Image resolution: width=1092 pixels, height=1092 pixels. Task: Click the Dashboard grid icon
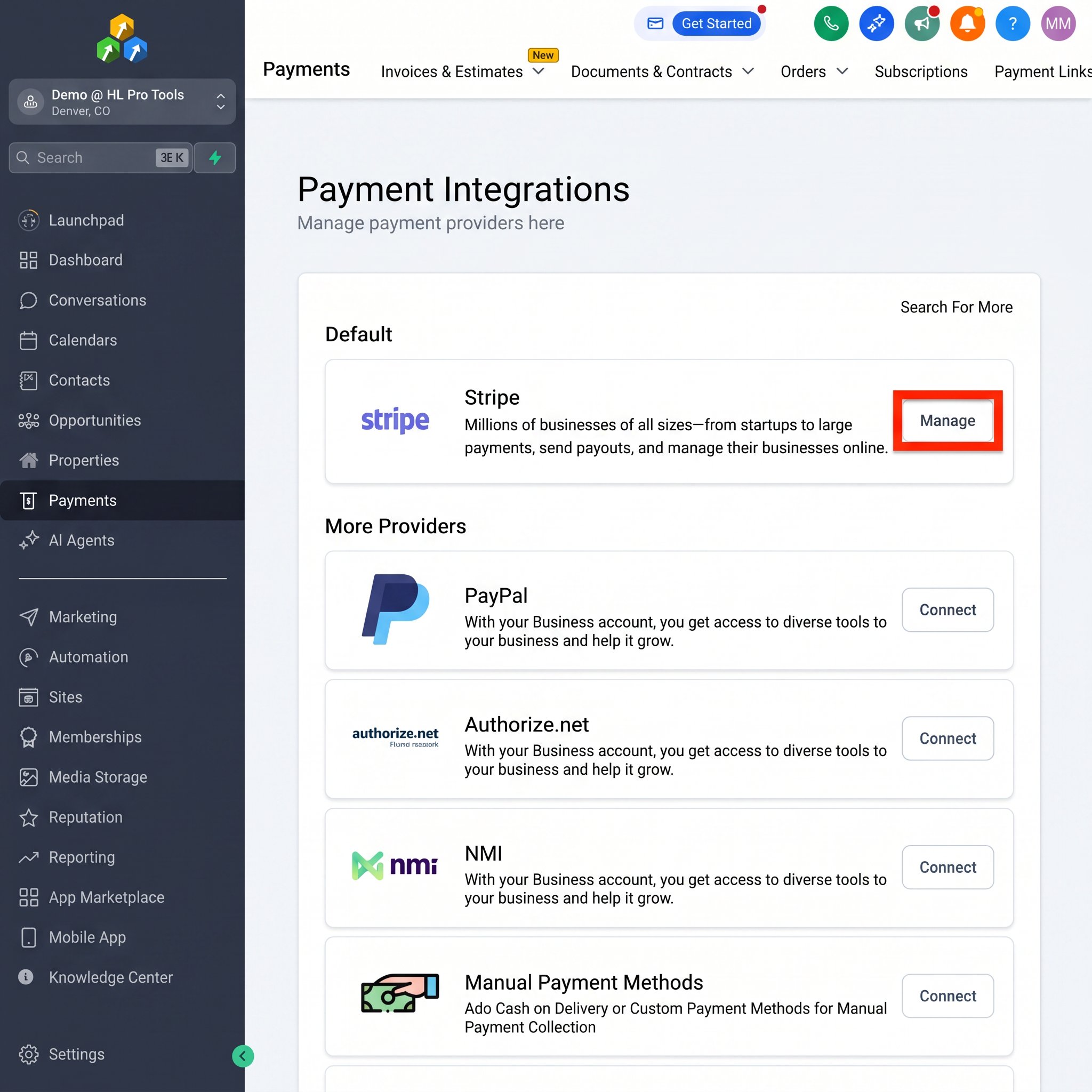(x=28, y=260)
